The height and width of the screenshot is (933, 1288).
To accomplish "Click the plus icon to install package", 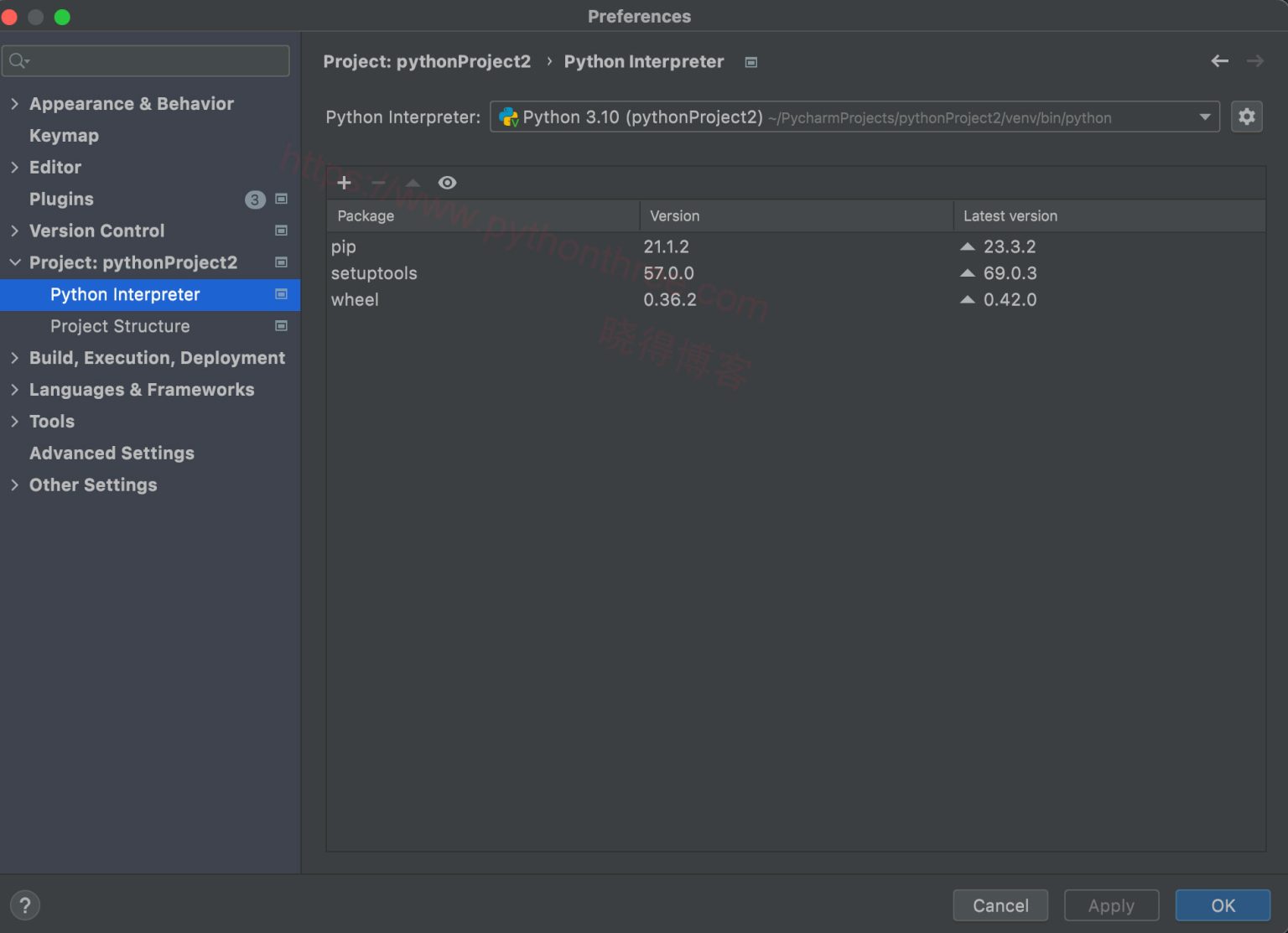I will point(344,183).
